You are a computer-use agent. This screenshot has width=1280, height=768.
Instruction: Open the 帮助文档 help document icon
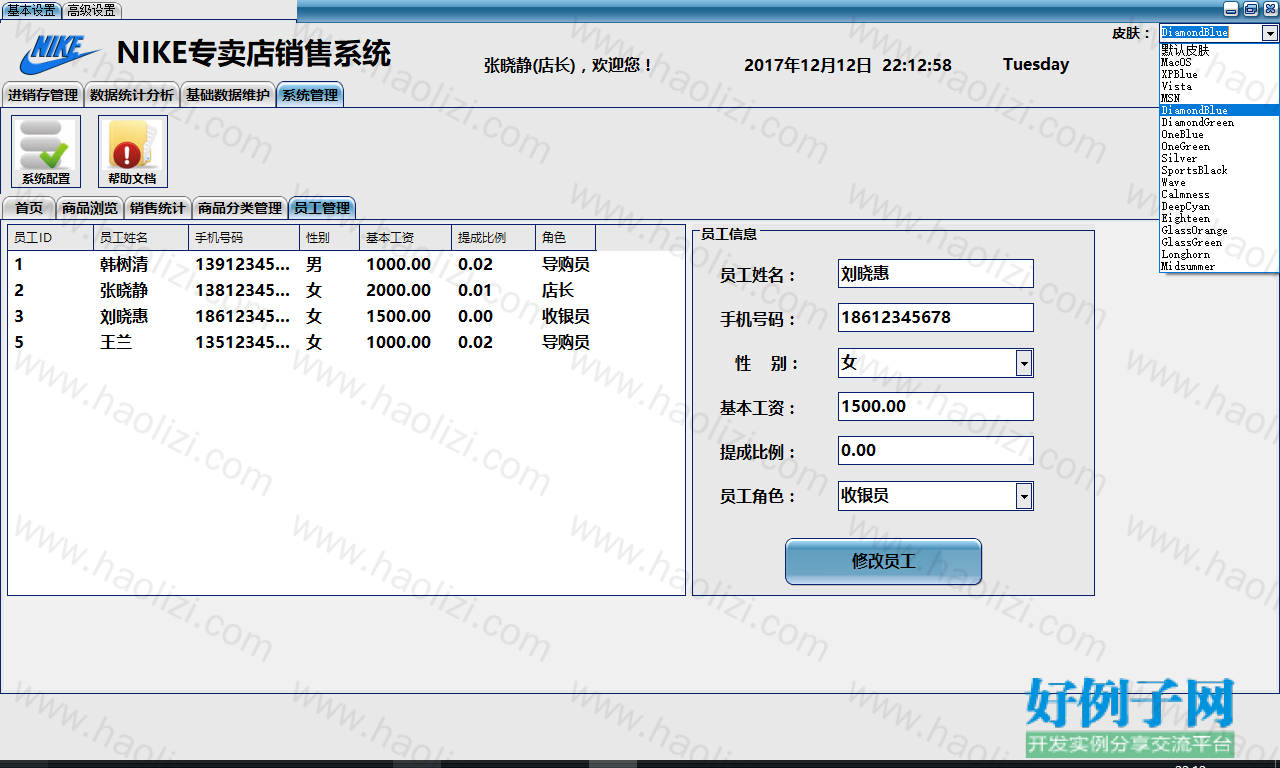132,151
